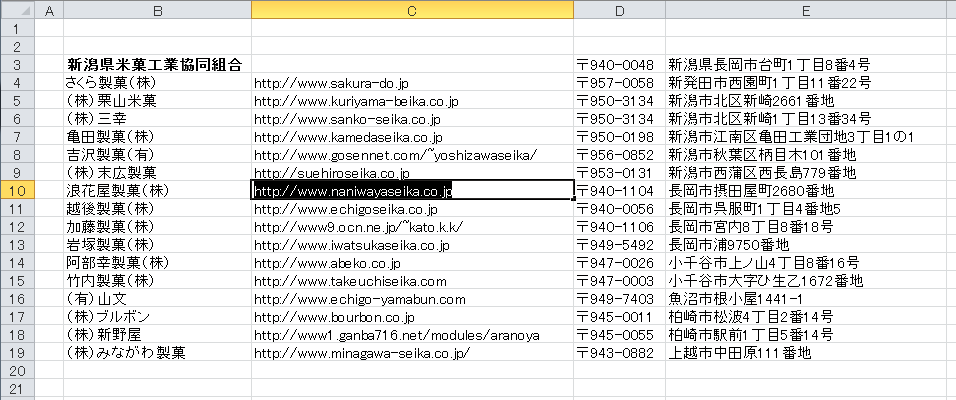Click the echigo-yamabun.com URL
Viewport: 956px width, 400px height.
click(x=360, y=299)
